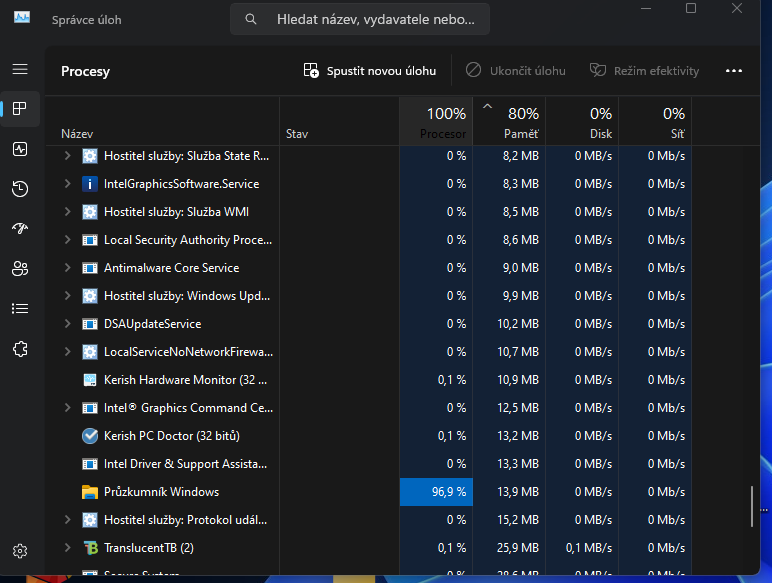The image size is (772, 583).
Task: Click the 25,9 MB memory value
Action: [518, 548]
